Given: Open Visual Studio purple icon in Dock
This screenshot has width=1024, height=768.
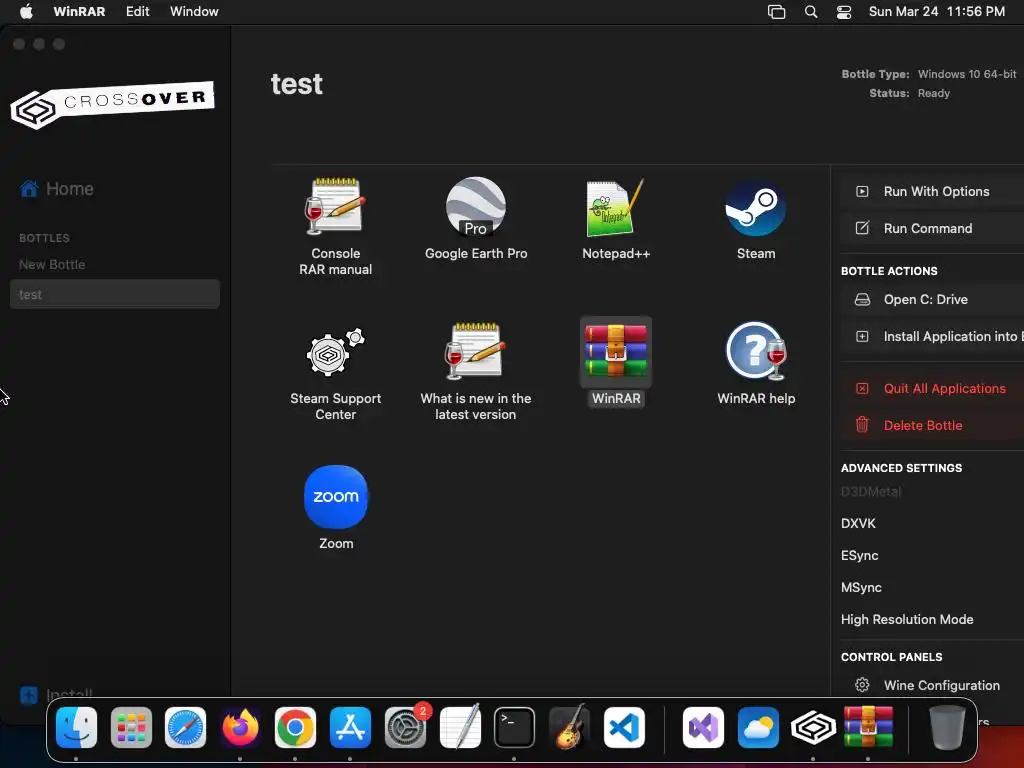Looking at the screenshot, I should (703, 728).
